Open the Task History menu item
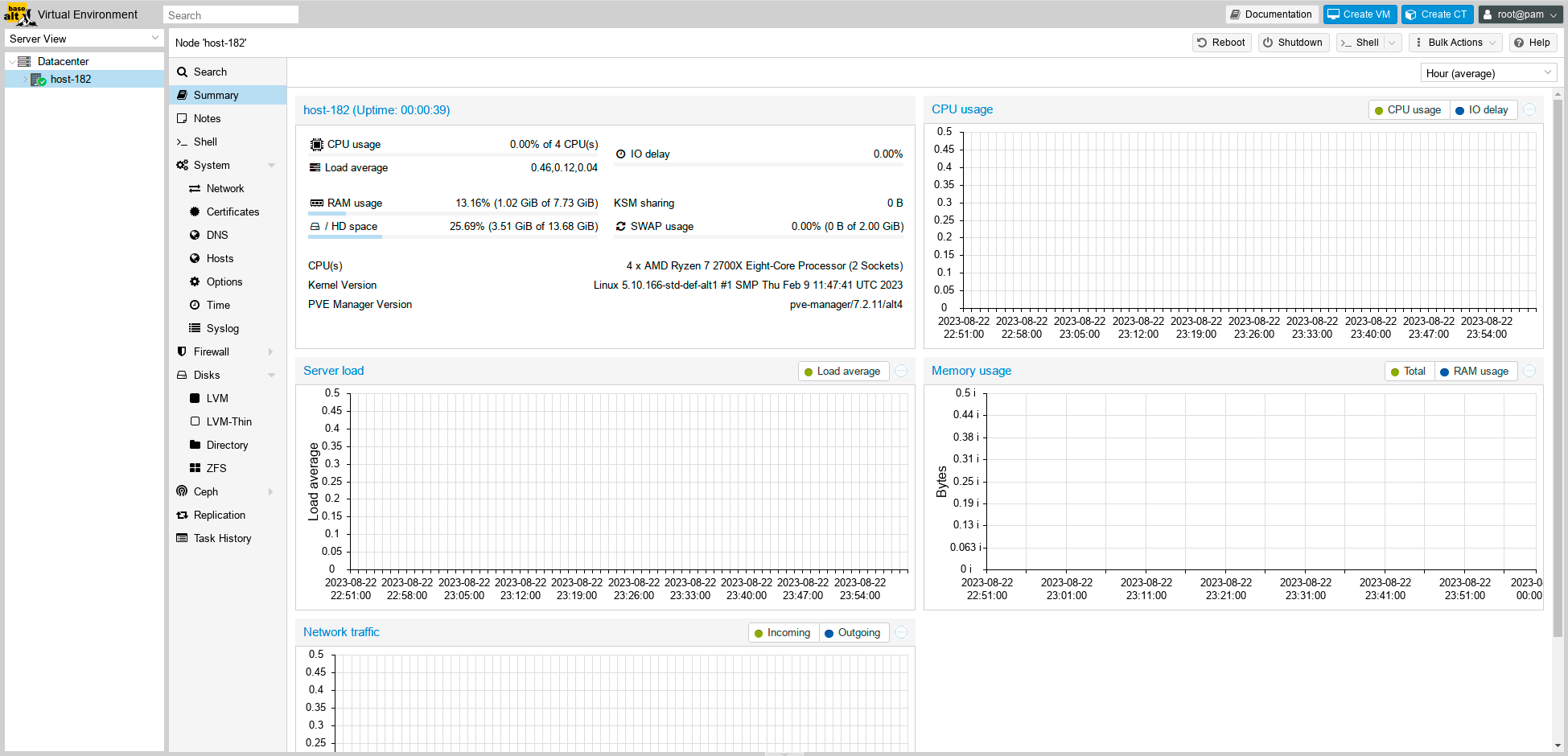Screen dimensions: 1568x756 [x=222, y=538]
